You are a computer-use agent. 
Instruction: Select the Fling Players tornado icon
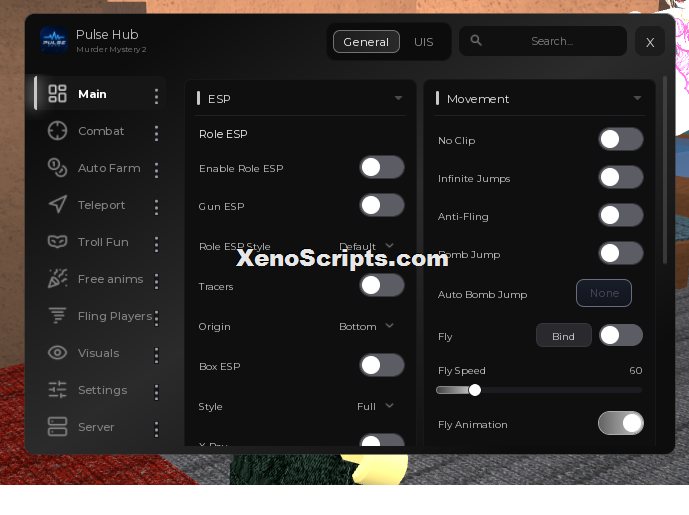[x=57, y=315]
